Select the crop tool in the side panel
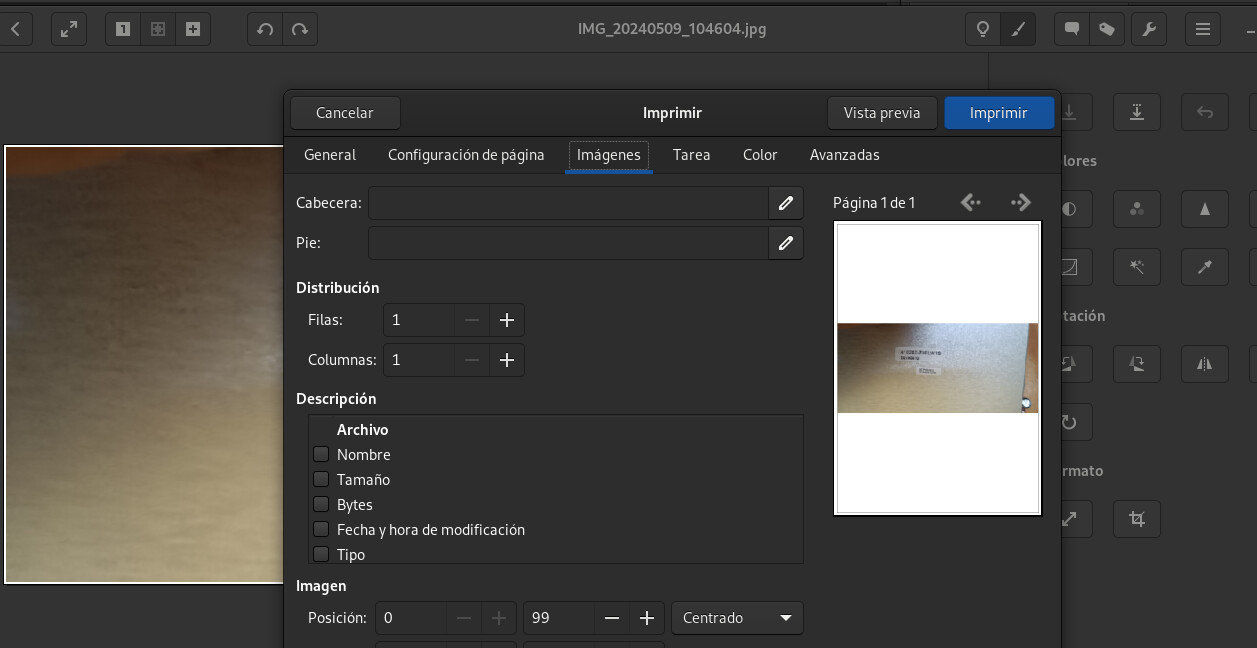 point(1137,519)
